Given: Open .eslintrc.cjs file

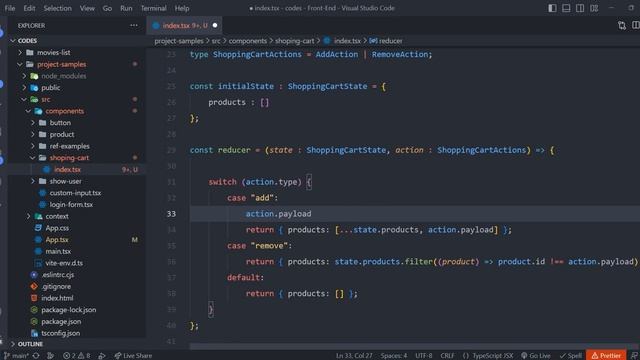Looking at the screenshot, I should (x=77, y=275).
